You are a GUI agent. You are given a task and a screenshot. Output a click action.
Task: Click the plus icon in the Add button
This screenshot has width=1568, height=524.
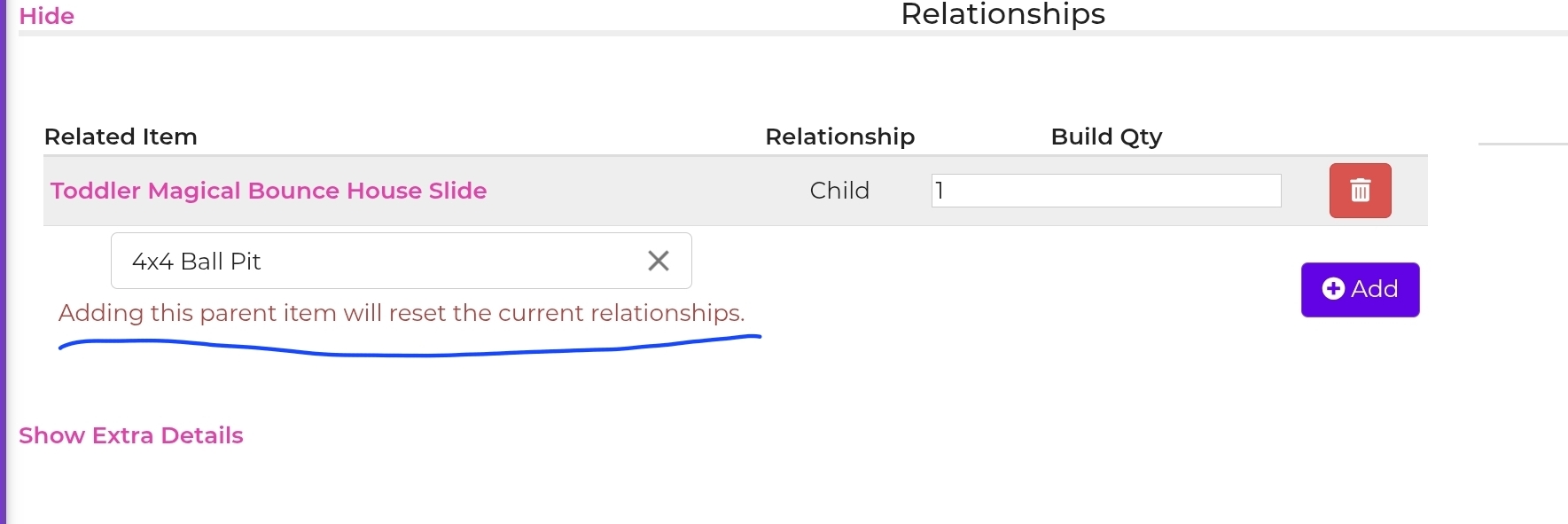[1332, 289]
